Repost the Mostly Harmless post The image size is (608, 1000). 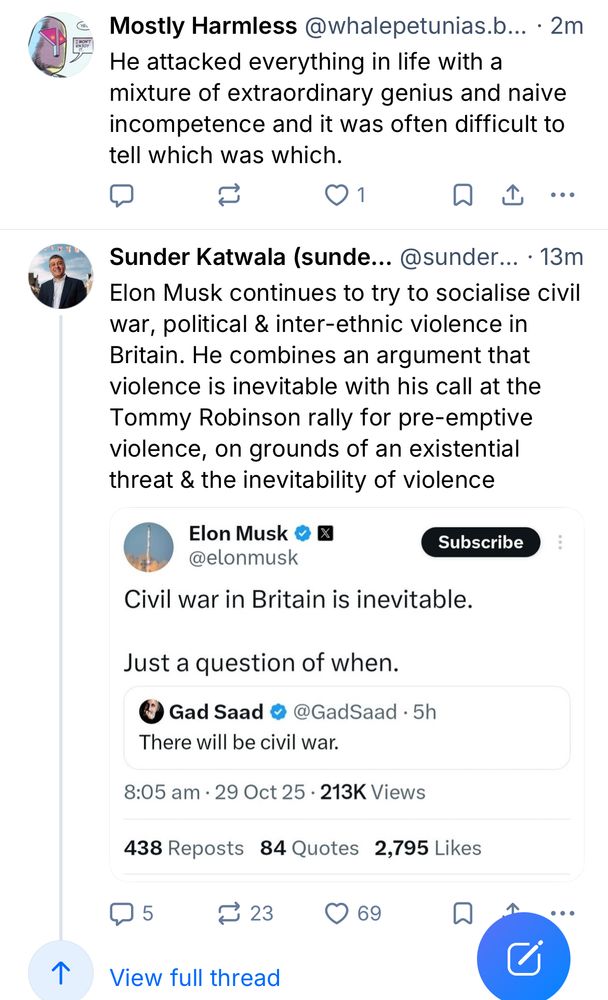pos(229,195)
